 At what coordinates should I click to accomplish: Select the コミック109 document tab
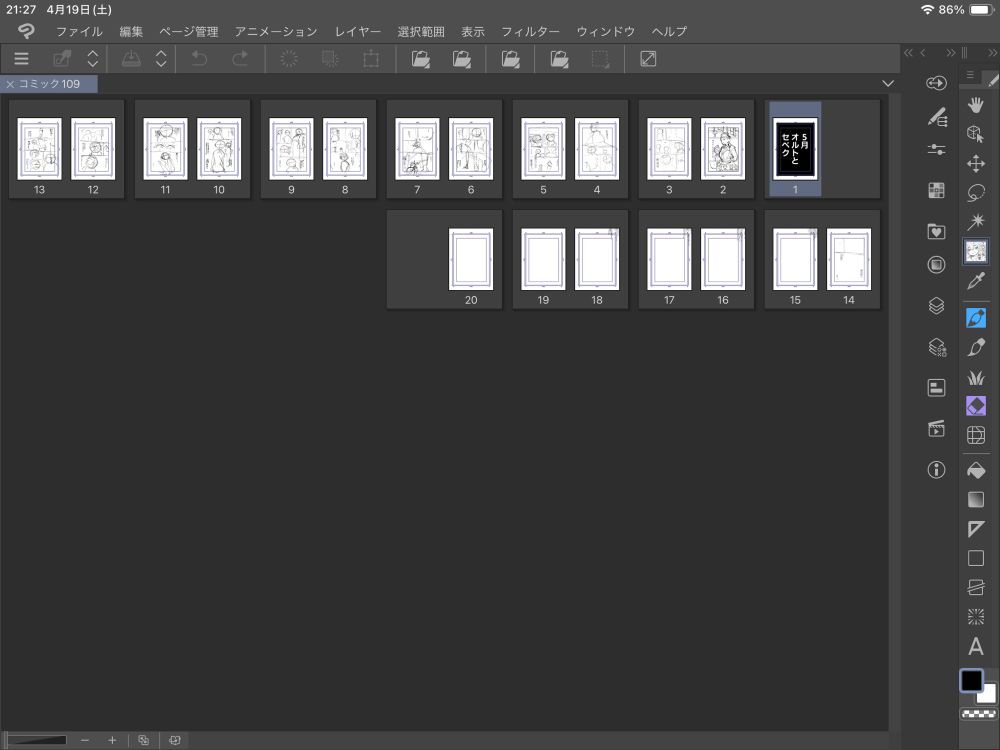click(x=49, y=84)
